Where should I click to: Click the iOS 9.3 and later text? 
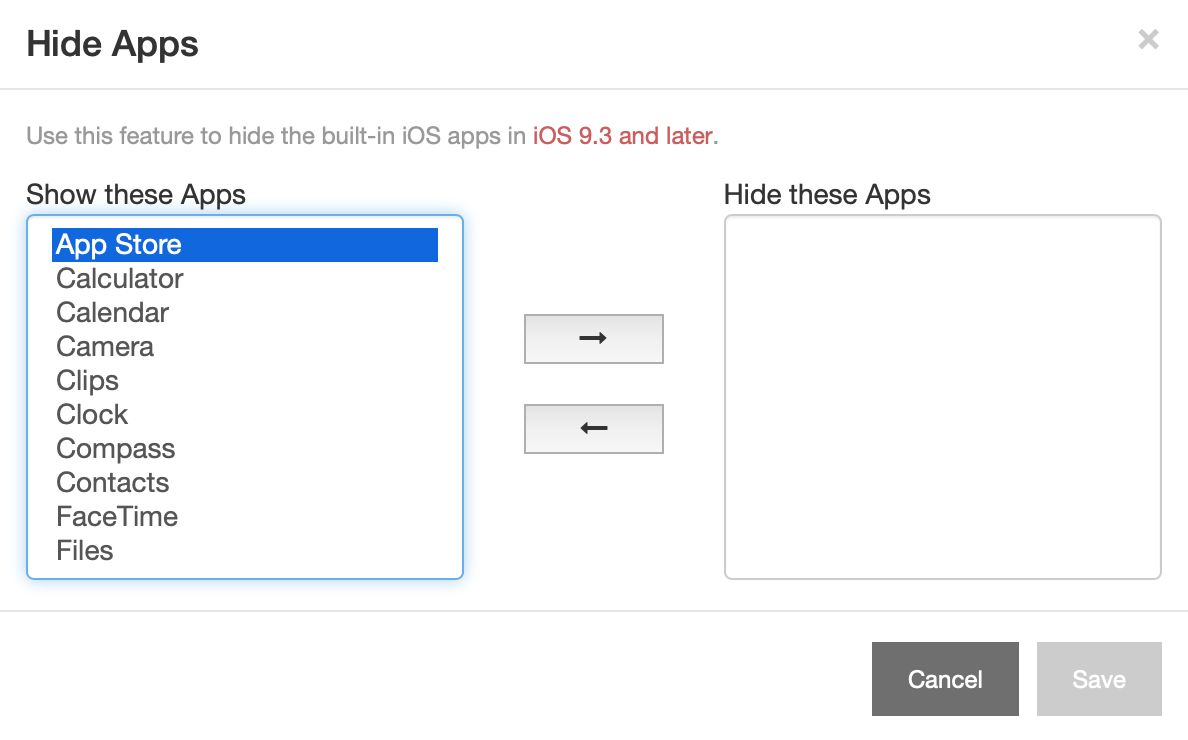tap(623, 136)
